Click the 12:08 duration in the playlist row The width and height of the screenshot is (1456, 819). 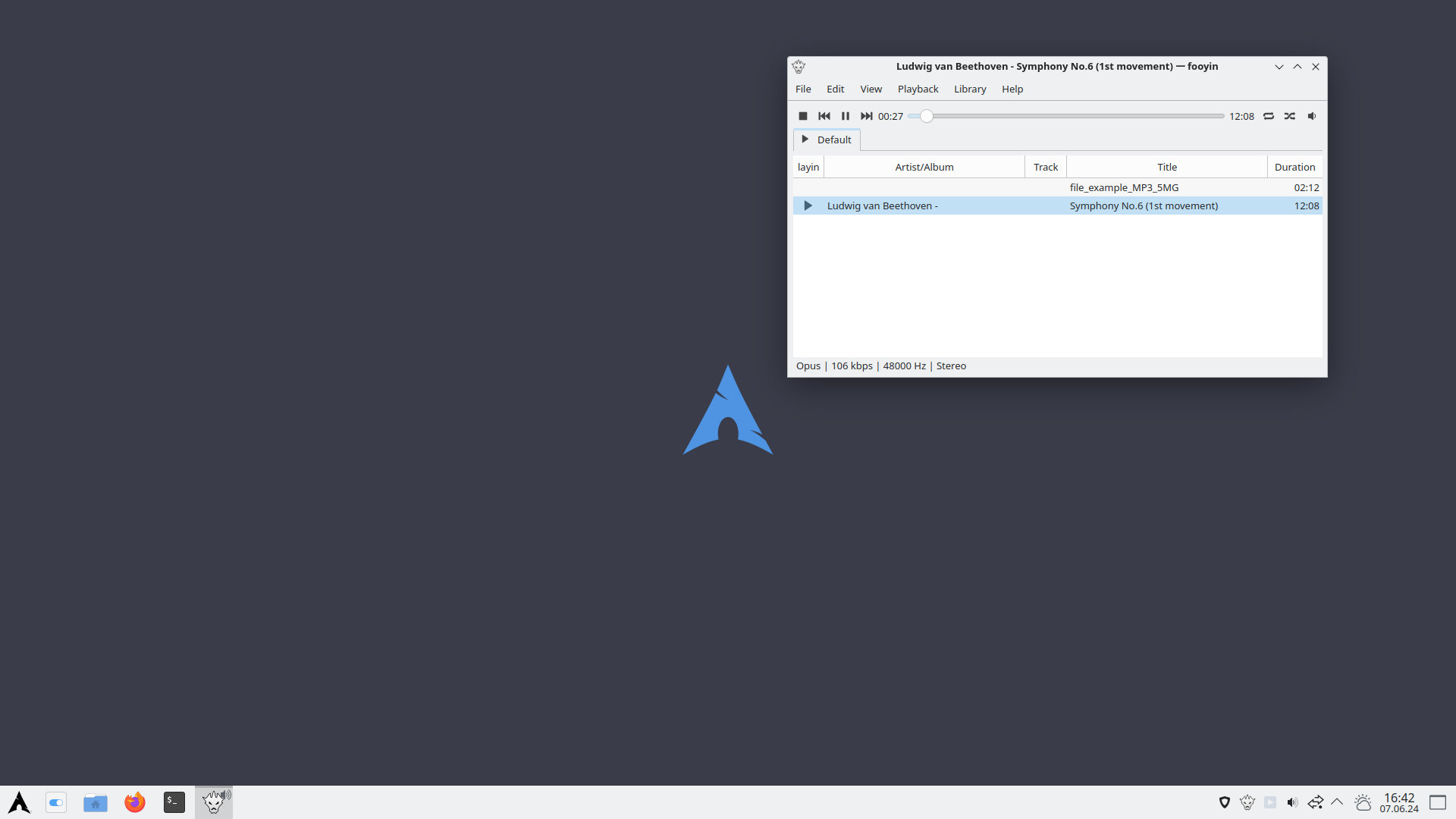coord(1306,206)
